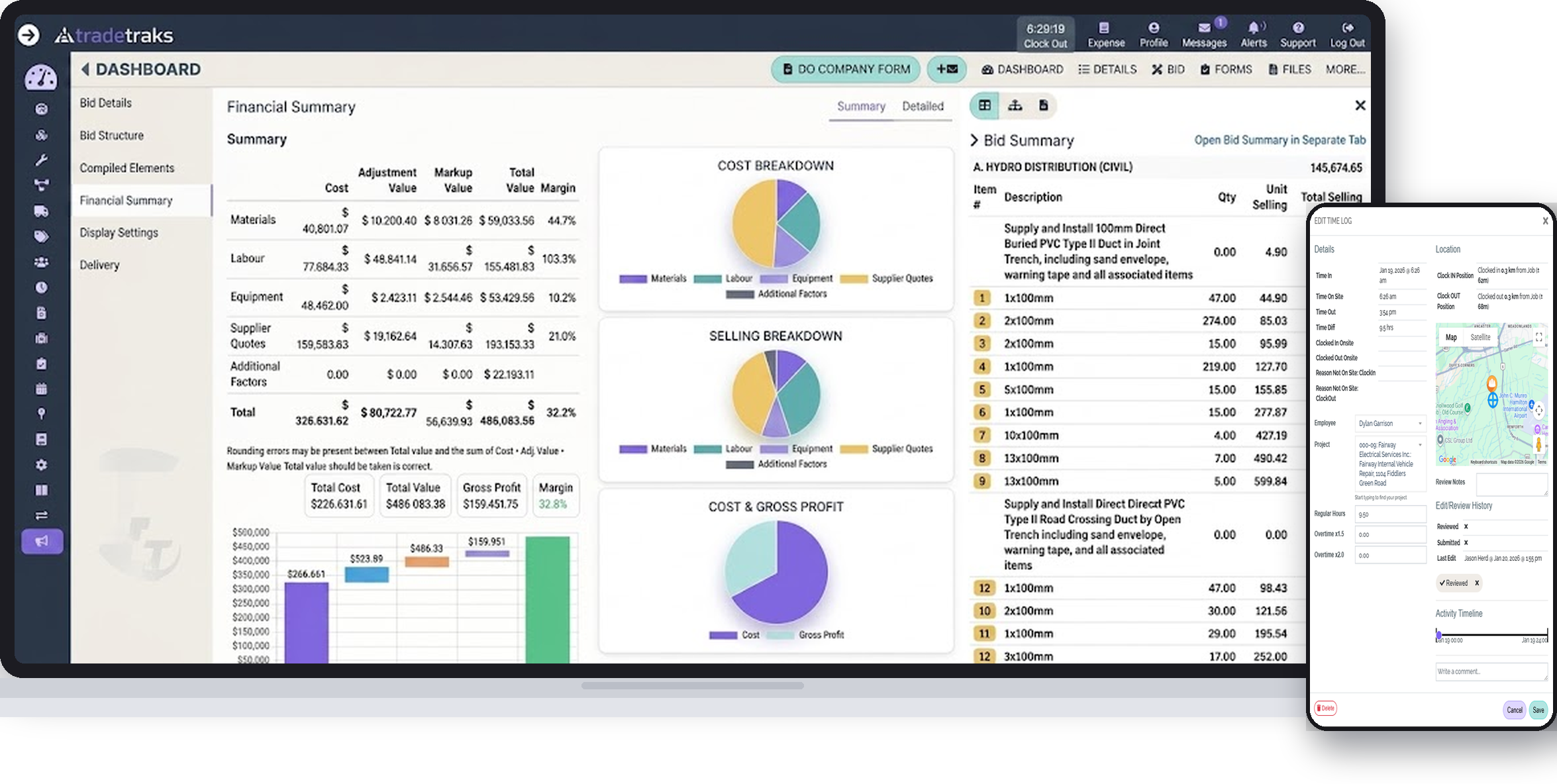Open Messages with notification badge
The image size is (1557, 784).
(x=1204, y=34)
